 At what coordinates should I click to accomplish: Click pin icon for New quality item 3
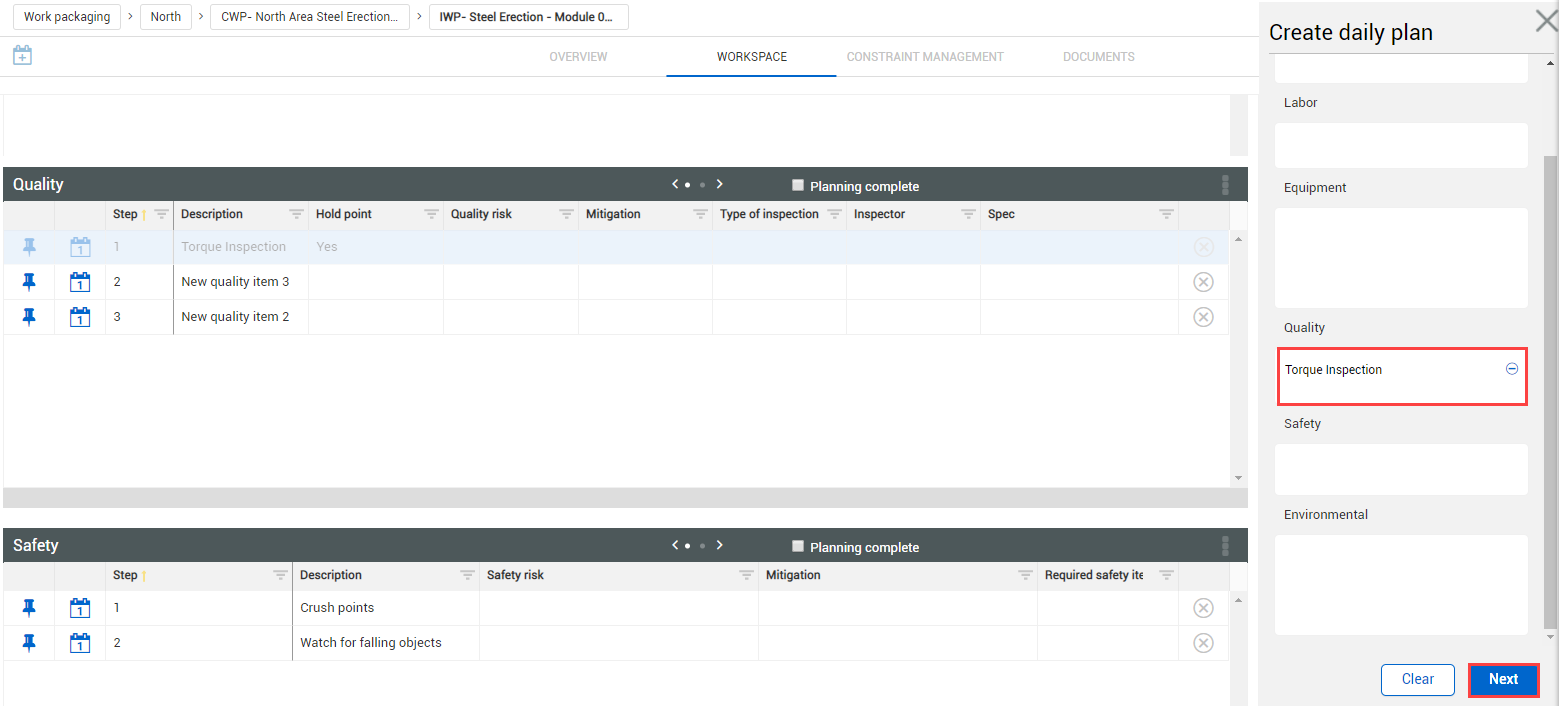(x=29, y=282)
